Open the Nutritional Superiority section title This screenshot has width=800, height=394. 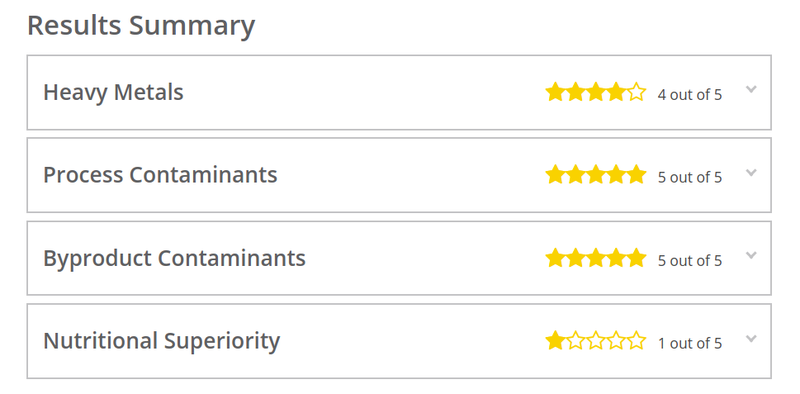(x=162, y=341)
